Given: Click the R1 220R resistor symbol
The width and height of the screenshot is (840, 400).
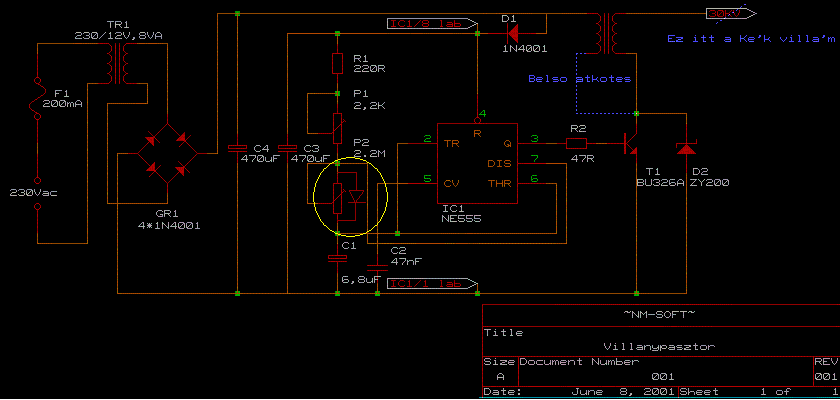Looking at the screenshot, I should click(337, 63).
